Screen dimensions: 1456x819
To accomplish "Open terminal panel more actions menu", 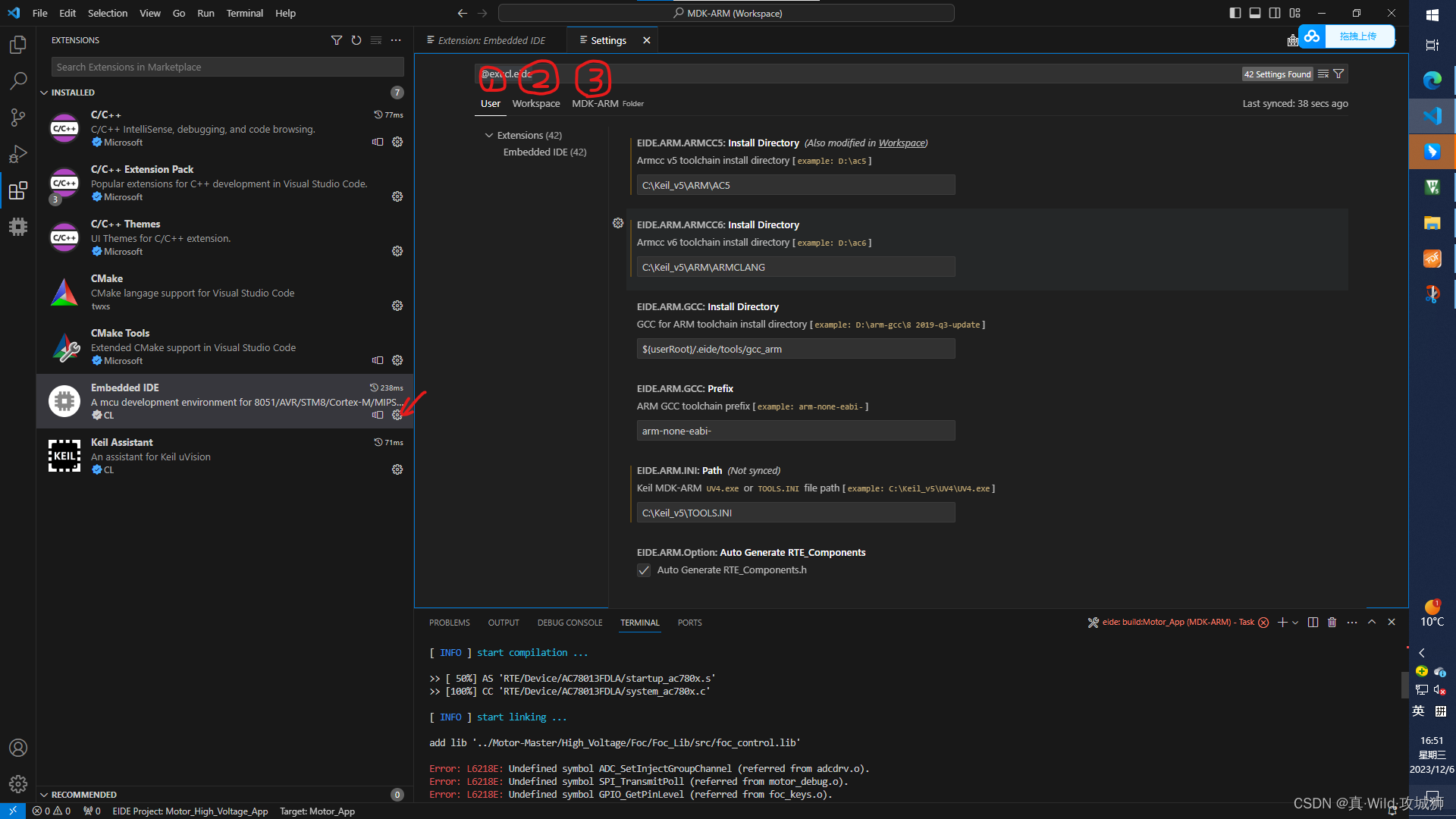I will (x=1352, y=622).
